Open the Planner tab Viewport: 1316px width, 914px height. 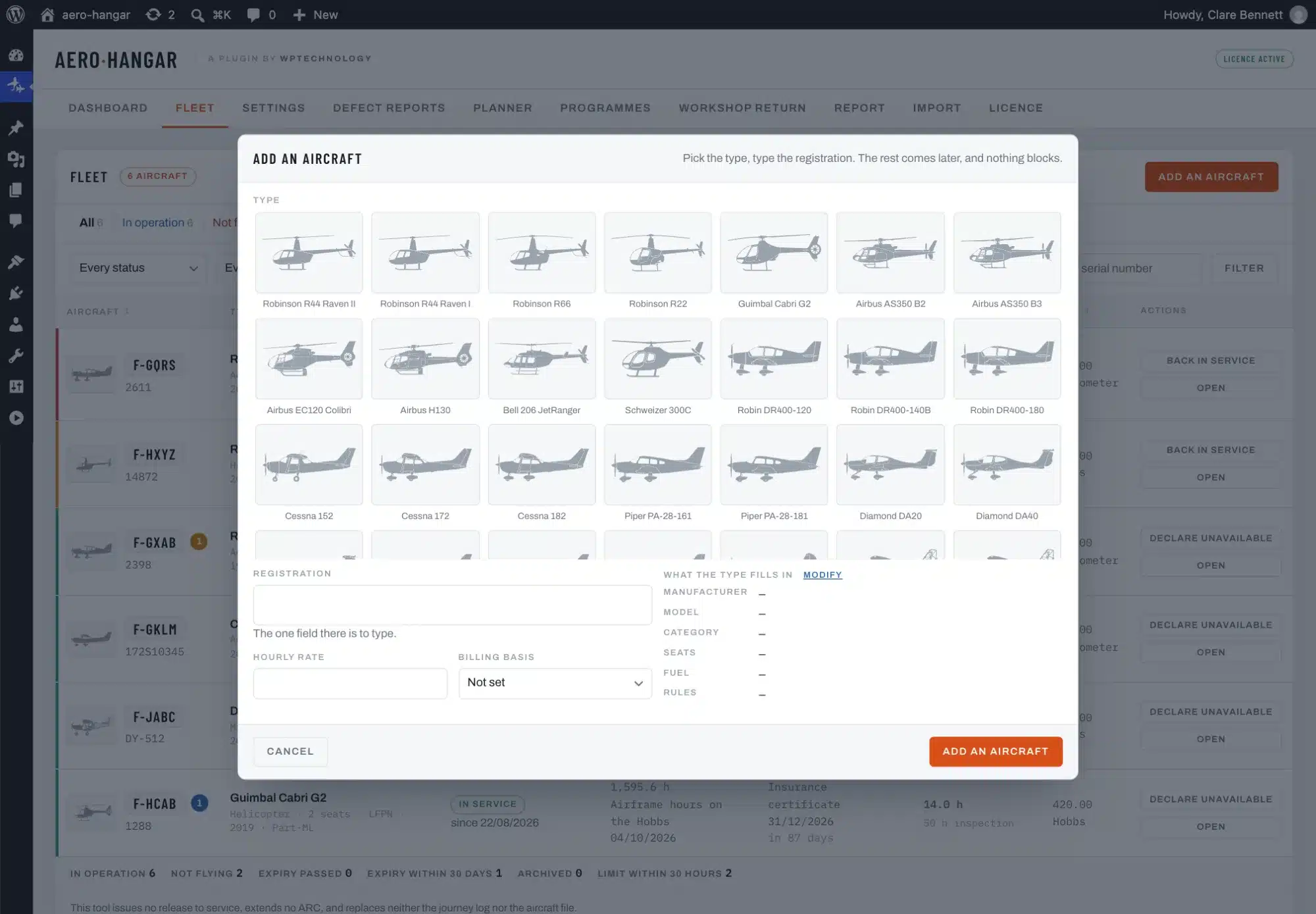tap(503, 108)
